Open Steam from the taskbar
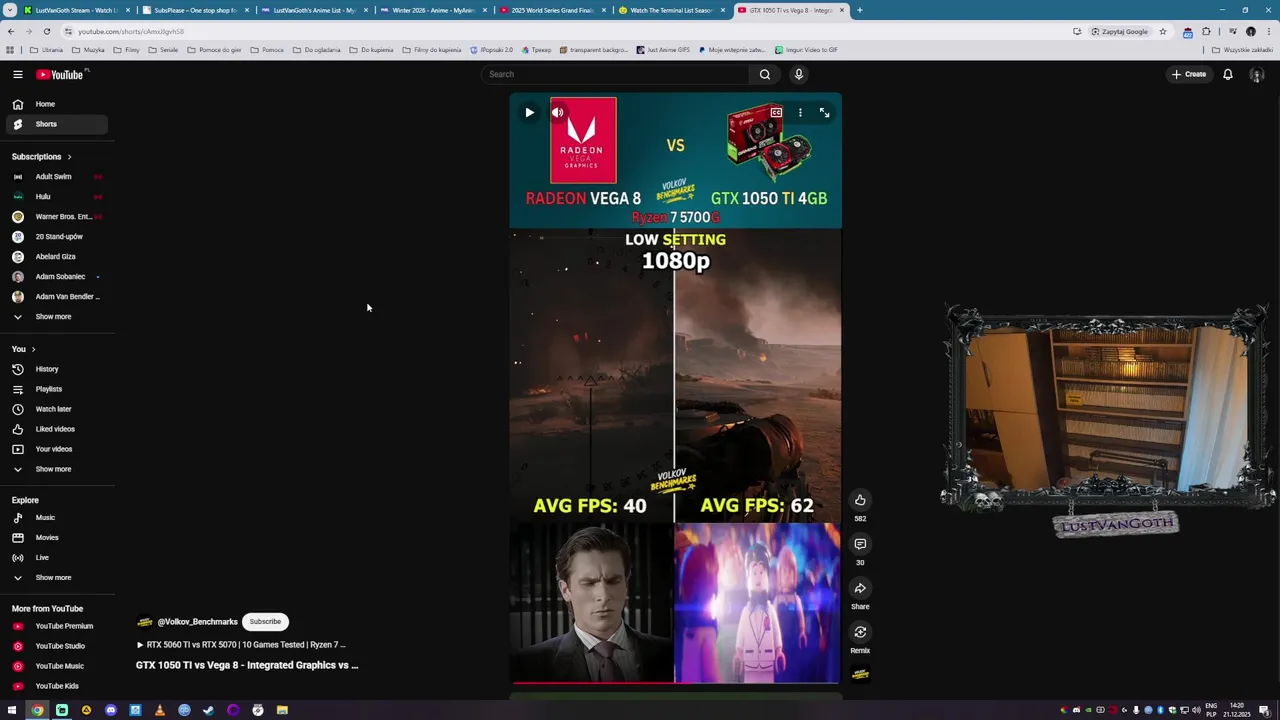Image resolution: width=1280 pixels, height=720 pixels. click(x=208, y=710)
